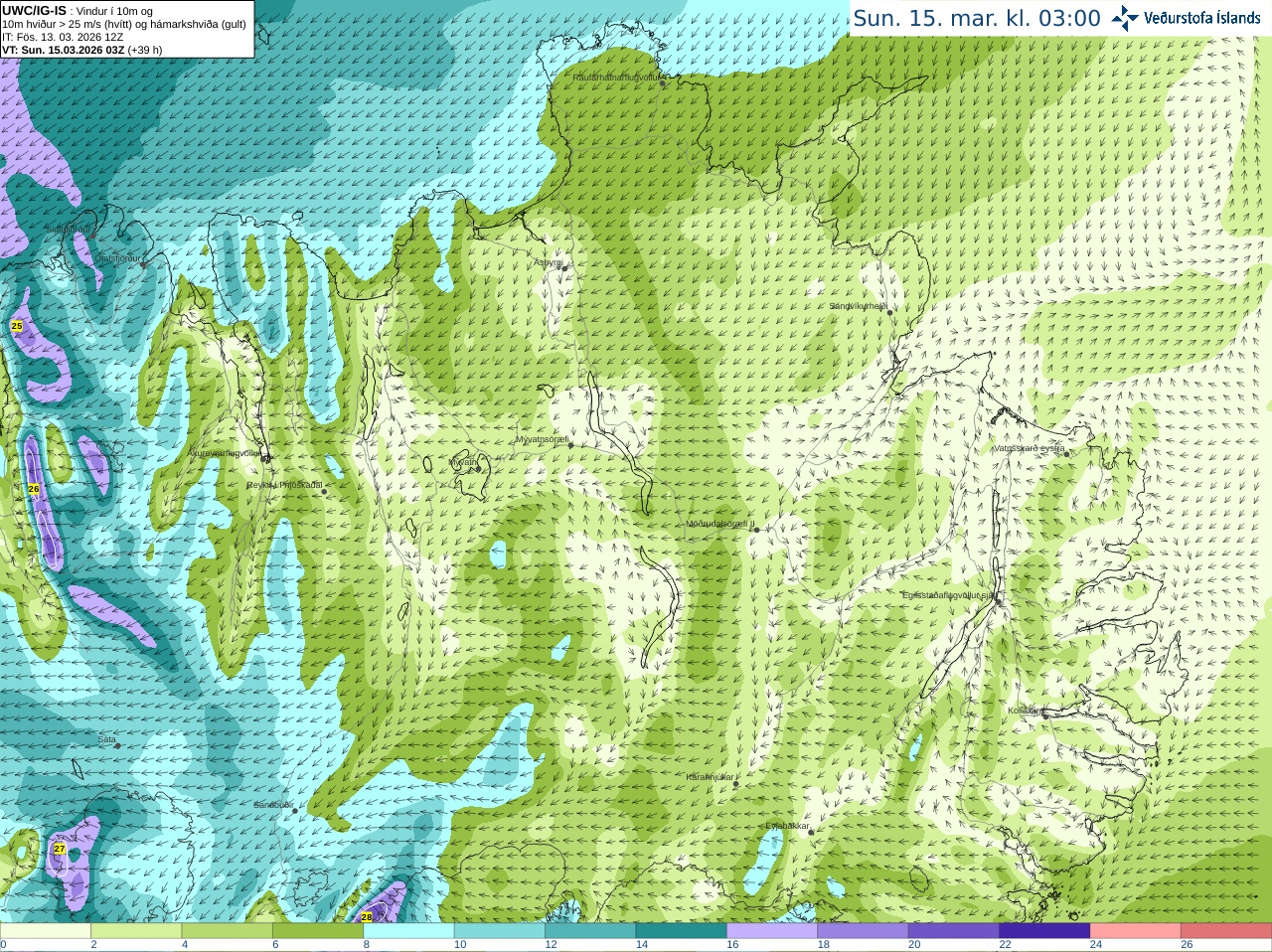Select the 16–18 m/s lavender legend swatch
Viewport: 1272px width, 952px height.
[x=772, y=931]
